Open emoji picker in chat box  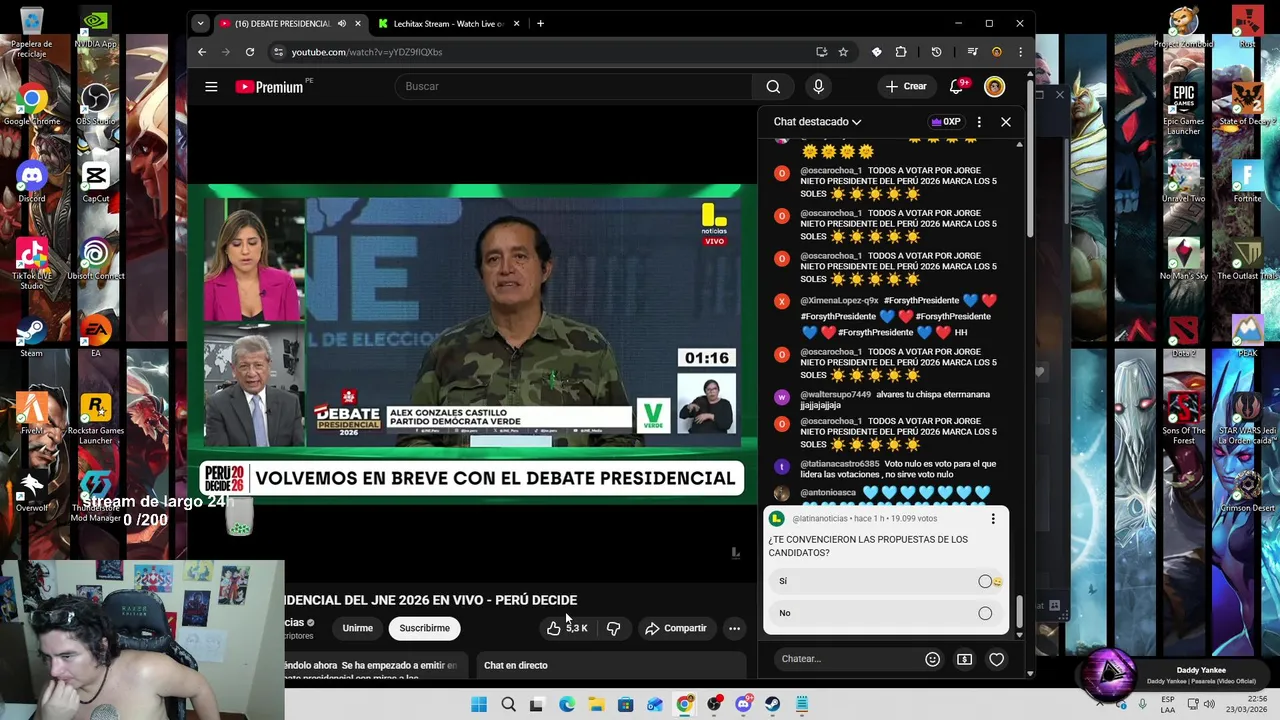click(x=932, y=659)
